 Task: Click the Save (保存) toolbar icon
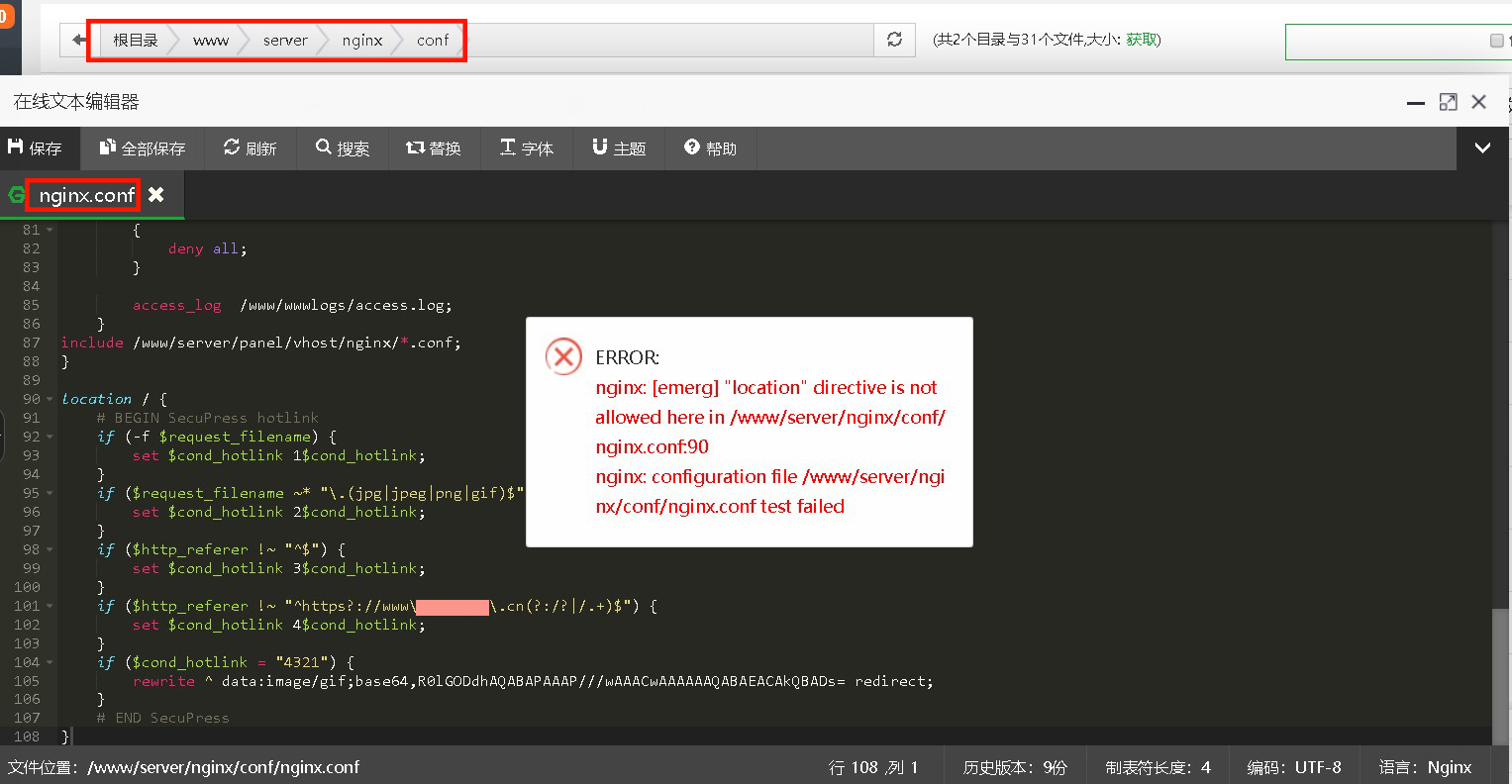pyautogui.click(x=35, y=148)
